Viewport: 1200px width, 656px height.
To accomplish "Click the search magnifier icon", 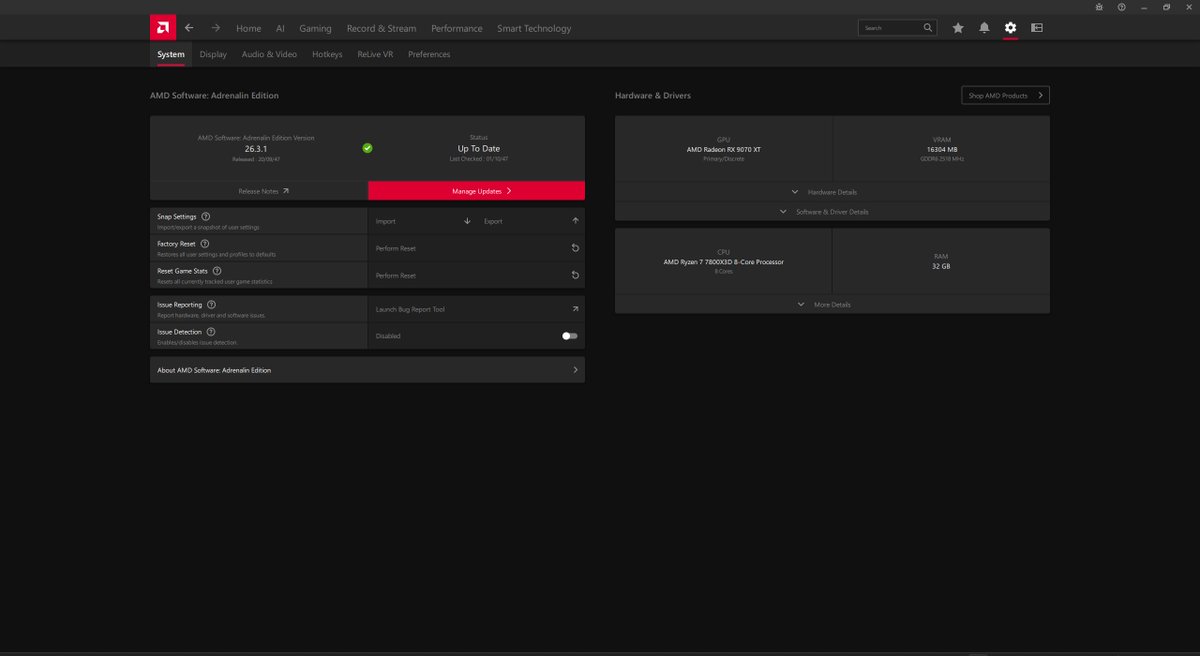I will pos(928,28).
